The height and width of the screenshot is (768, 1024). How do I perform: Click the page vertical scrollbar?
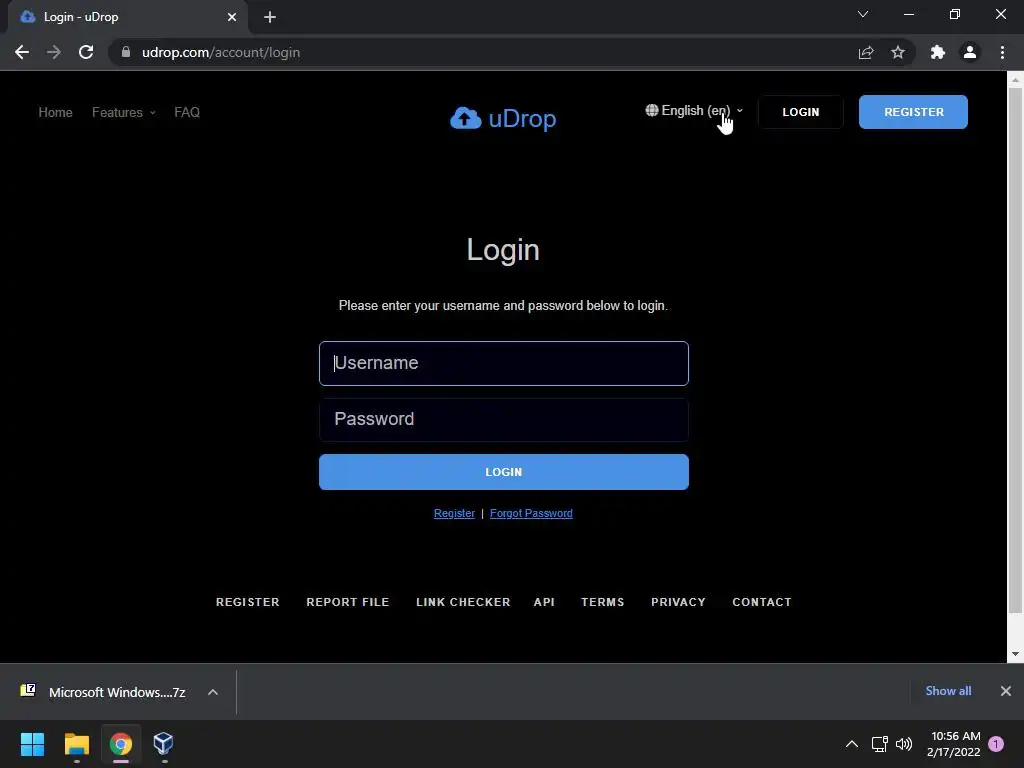point(1015,349)
